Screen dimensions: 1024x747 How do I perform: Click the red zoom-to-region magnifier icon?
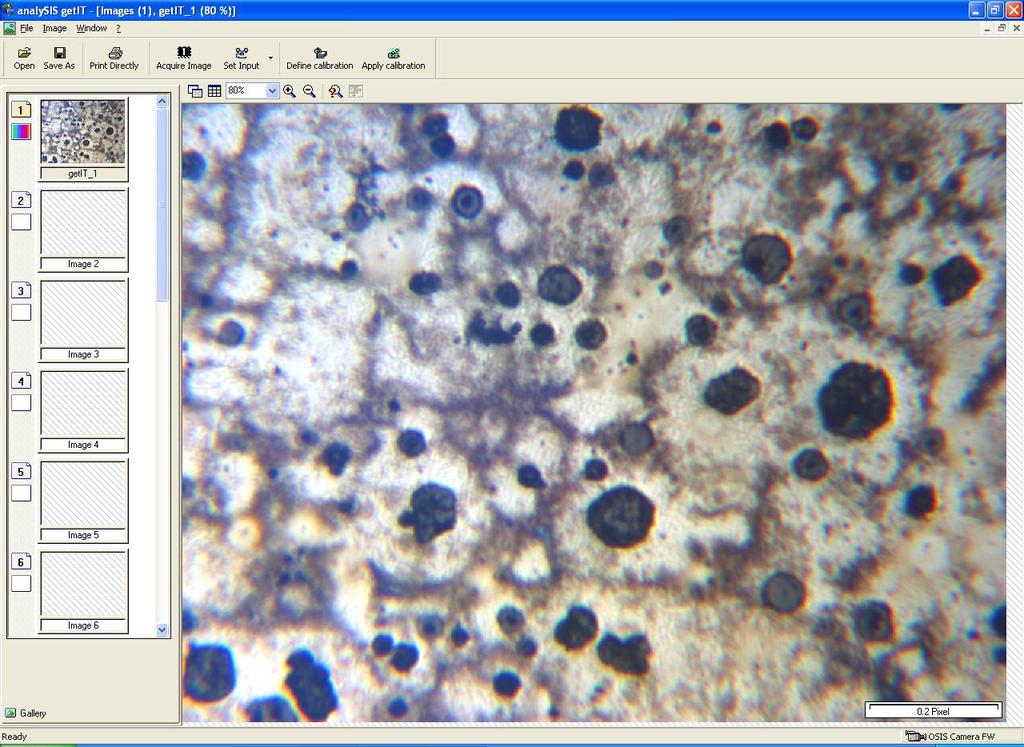pos(336,91)
